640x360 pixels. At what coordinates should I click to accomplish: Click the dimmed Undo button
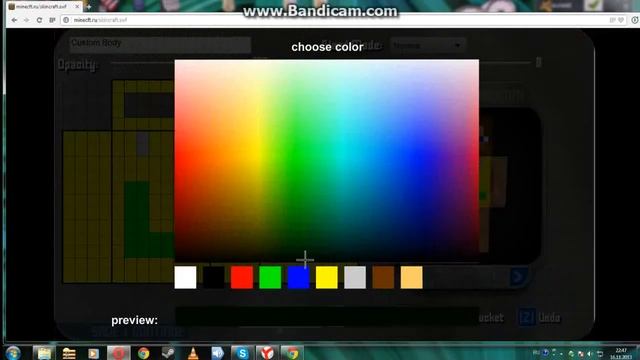pos(540,317)
